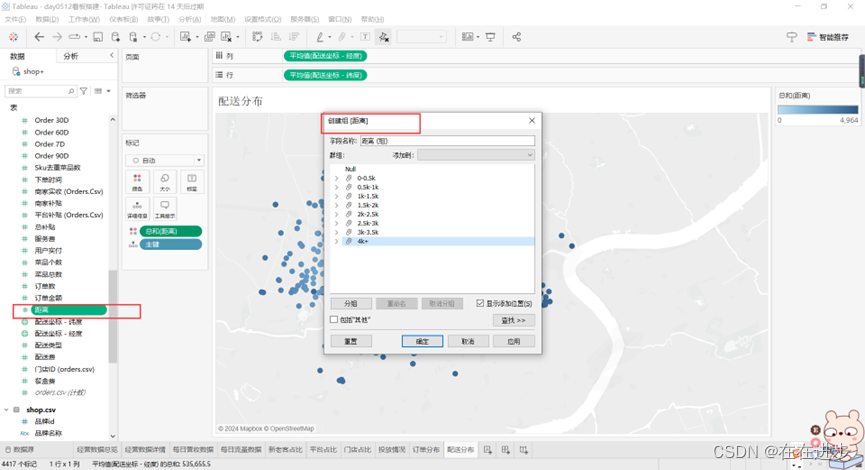Click the highlight pen icon in toolbar

click(x=320, y=37)
